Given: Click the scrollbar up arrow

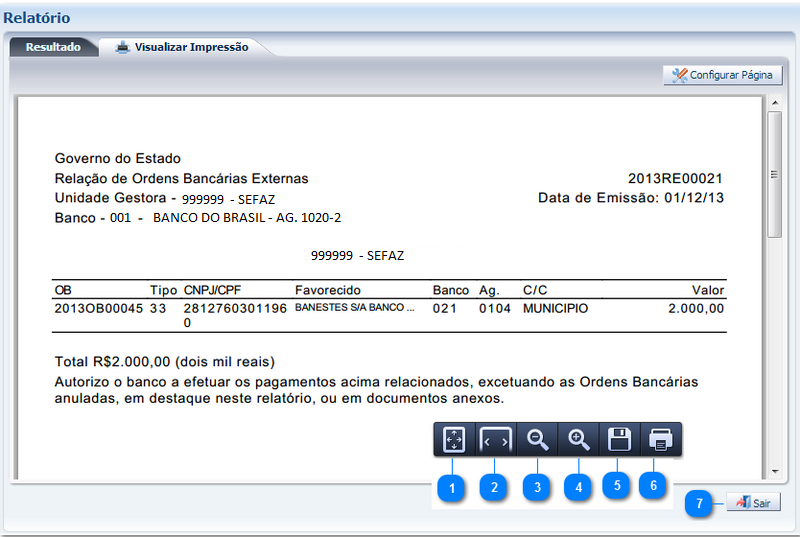Looking at the screenshot, I should click(x=774, y=103).
